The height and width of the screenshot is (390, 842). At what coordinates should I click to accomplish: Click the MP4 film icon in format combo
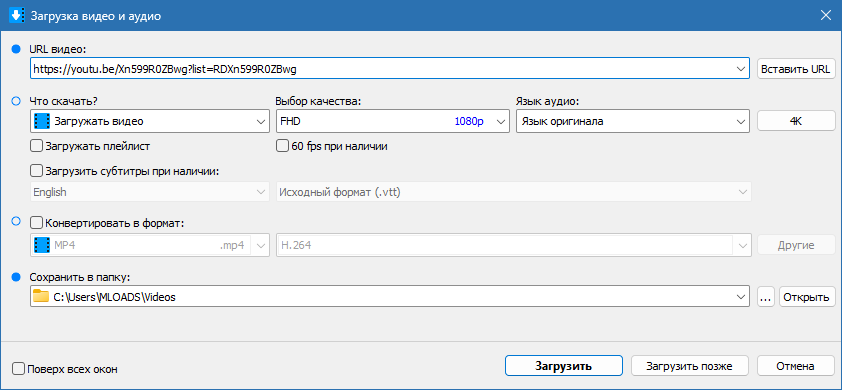pyautogui.click(x=41, y=245)
